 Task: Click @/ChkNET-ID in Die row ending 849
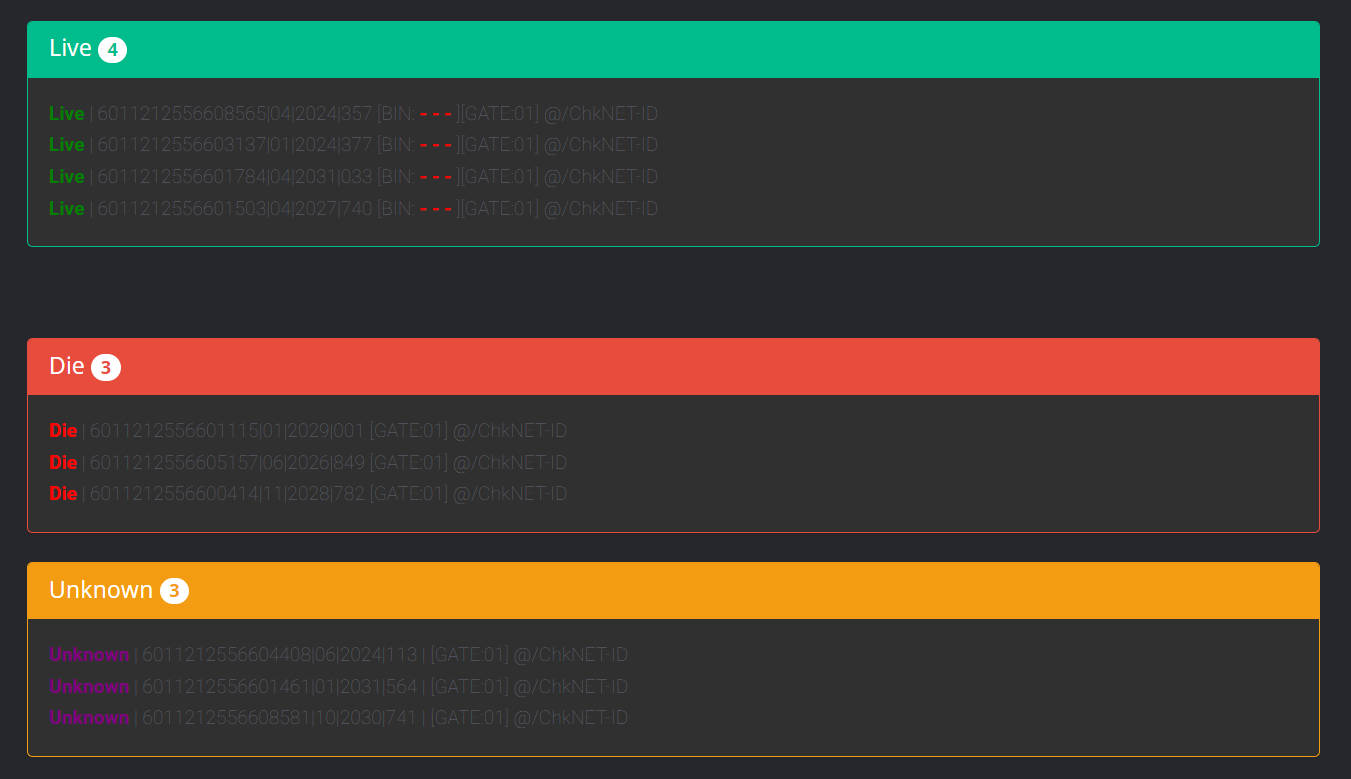pos(510,463)
